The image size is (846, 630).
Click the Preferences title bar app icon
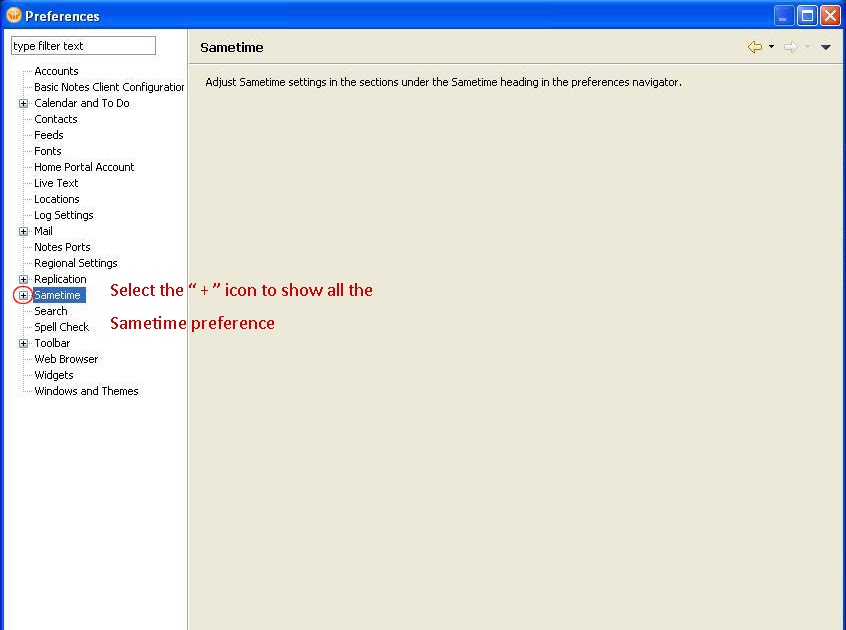[x=13, y=15]
